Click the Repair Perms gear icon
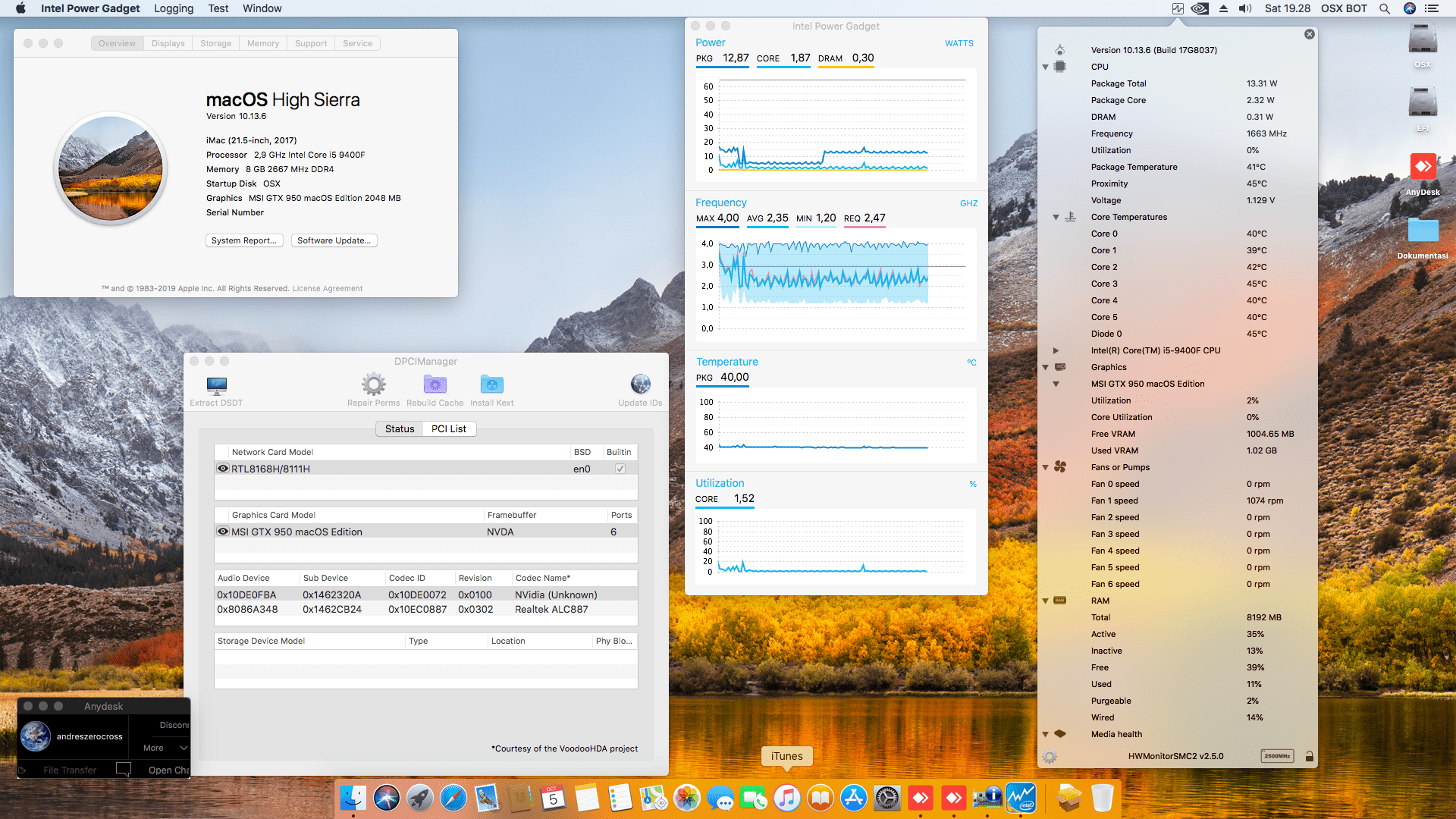The height and width of the screenshot is (819, 1456). click(373, 384)
